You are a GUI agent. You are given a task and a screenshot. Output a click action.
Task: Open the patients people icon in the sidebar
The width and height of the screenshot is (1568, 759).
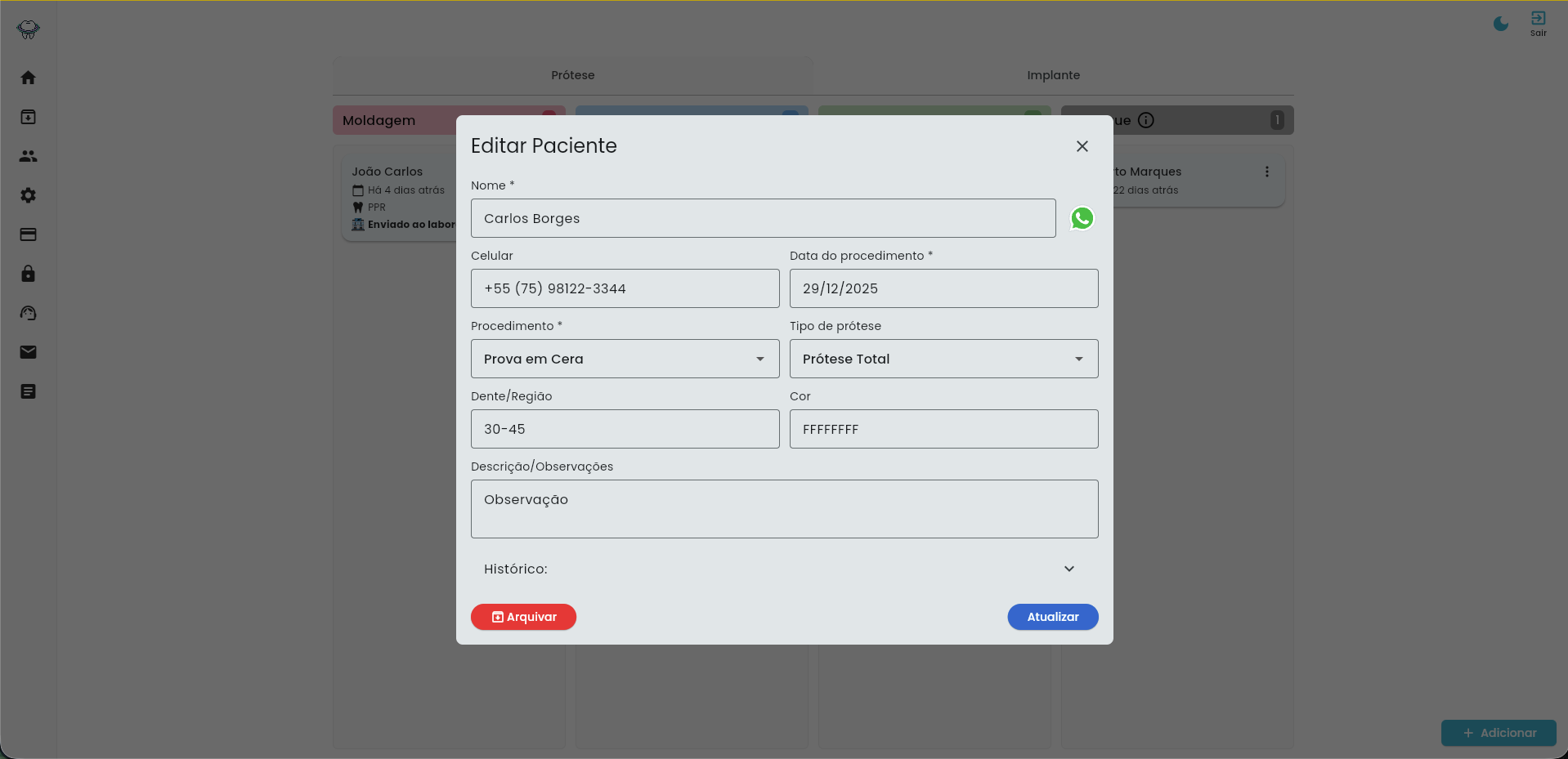pos(28,156)
